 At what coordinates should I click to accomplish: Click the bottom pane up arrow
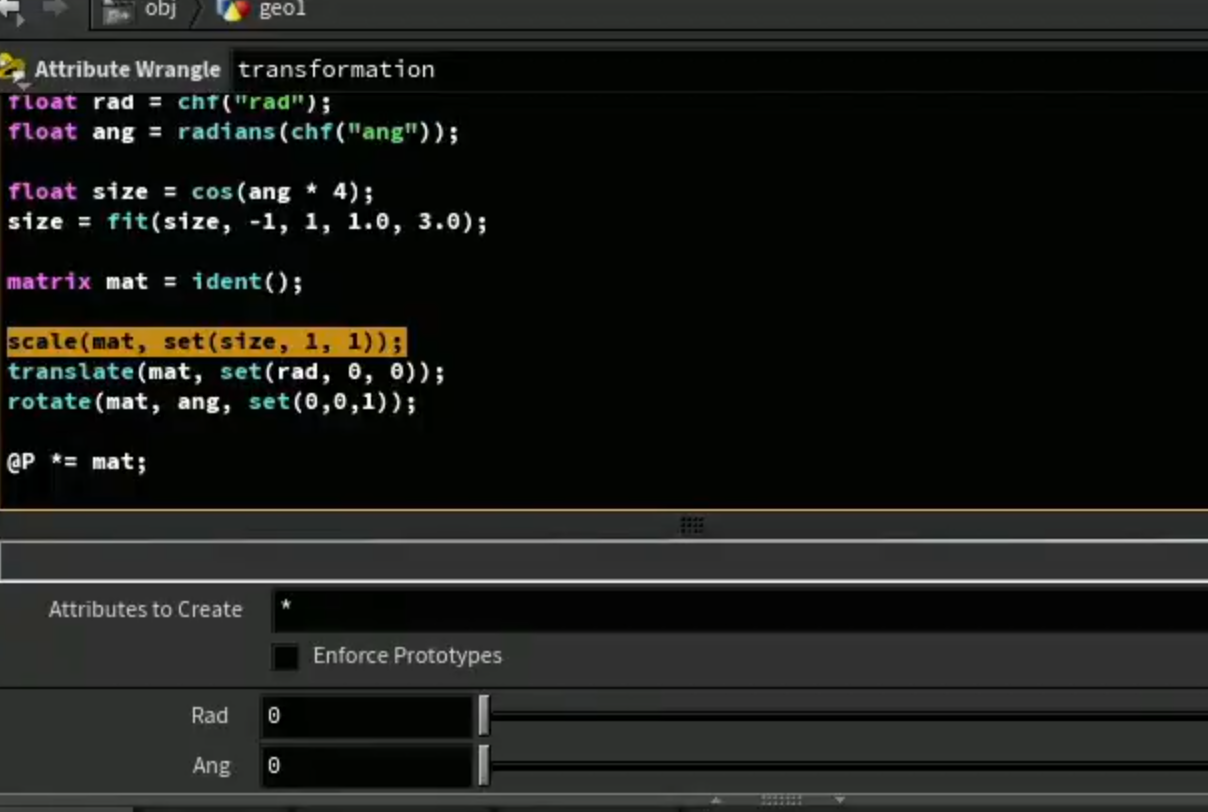(x=716, y=800)
